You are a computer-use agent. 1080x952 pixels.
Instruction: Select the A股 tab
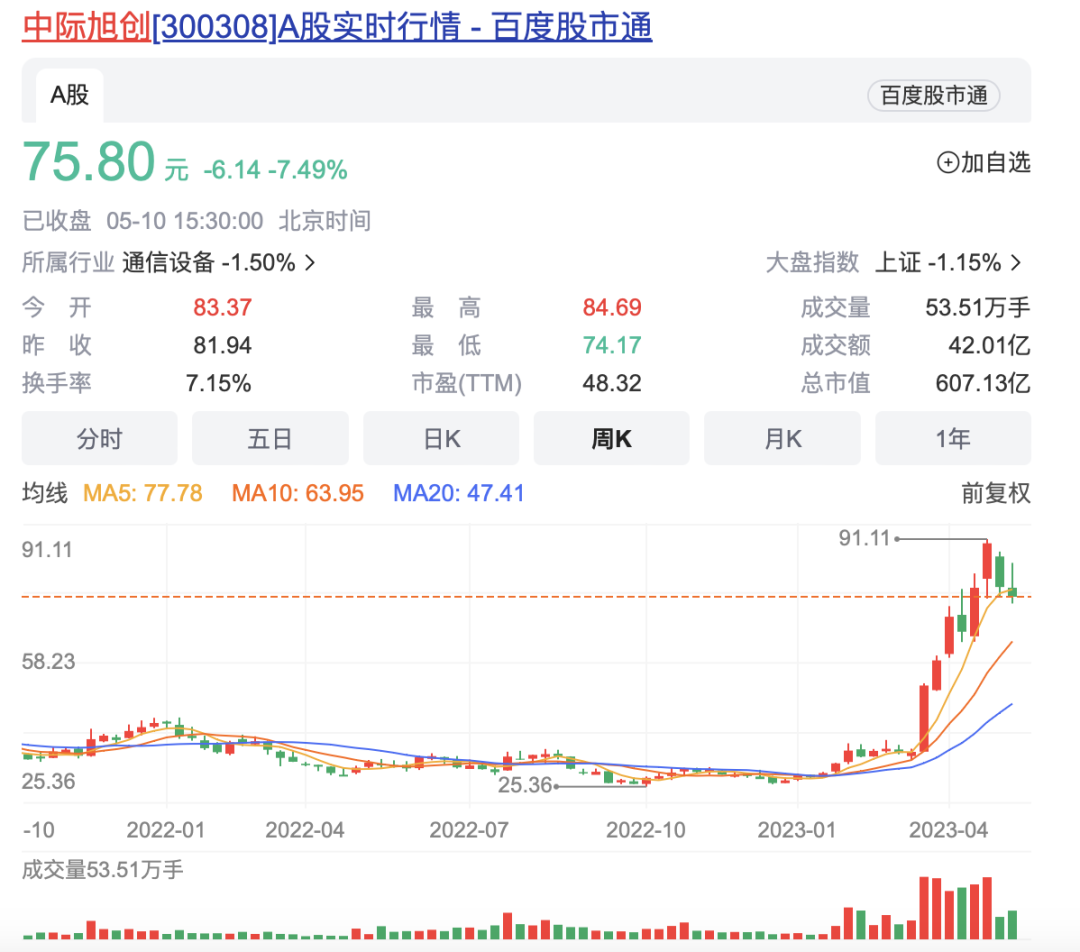pos(70,95)
